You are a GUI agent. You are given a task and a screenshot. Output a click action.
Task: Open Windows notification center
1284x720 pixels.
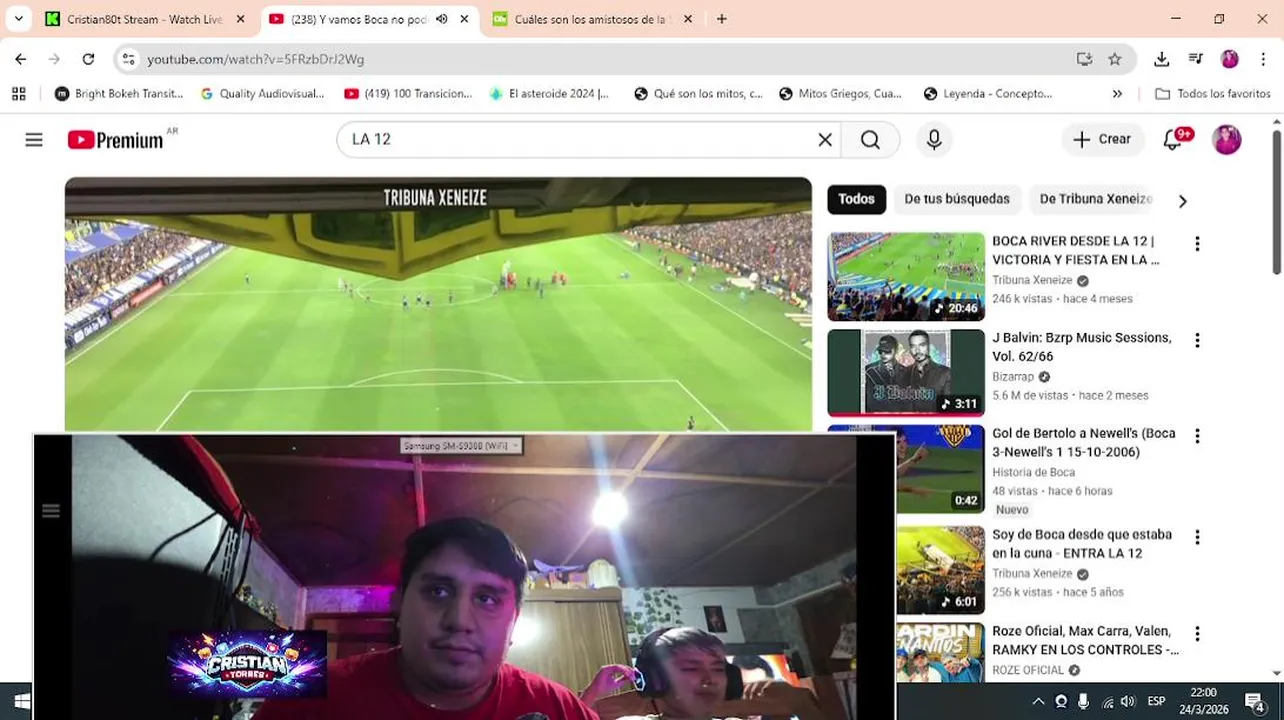pos(1255,701)
